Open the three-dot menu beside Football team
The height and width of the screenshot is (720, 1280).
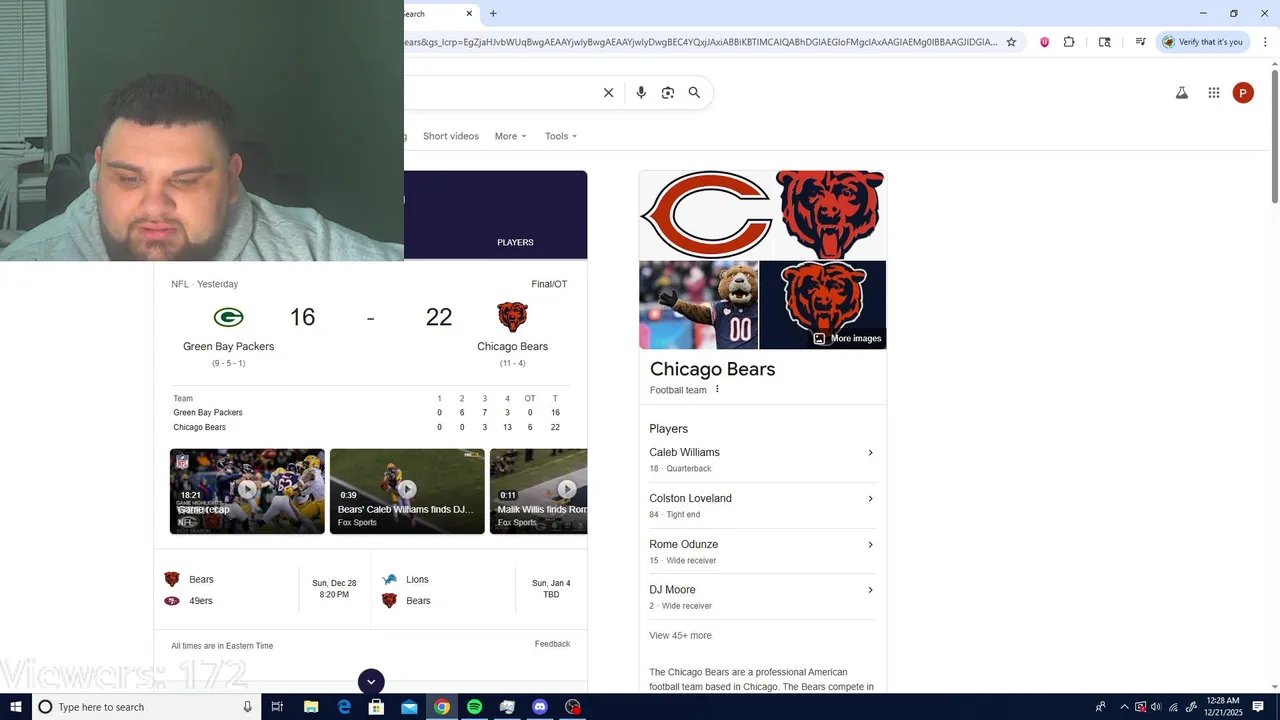717,390
